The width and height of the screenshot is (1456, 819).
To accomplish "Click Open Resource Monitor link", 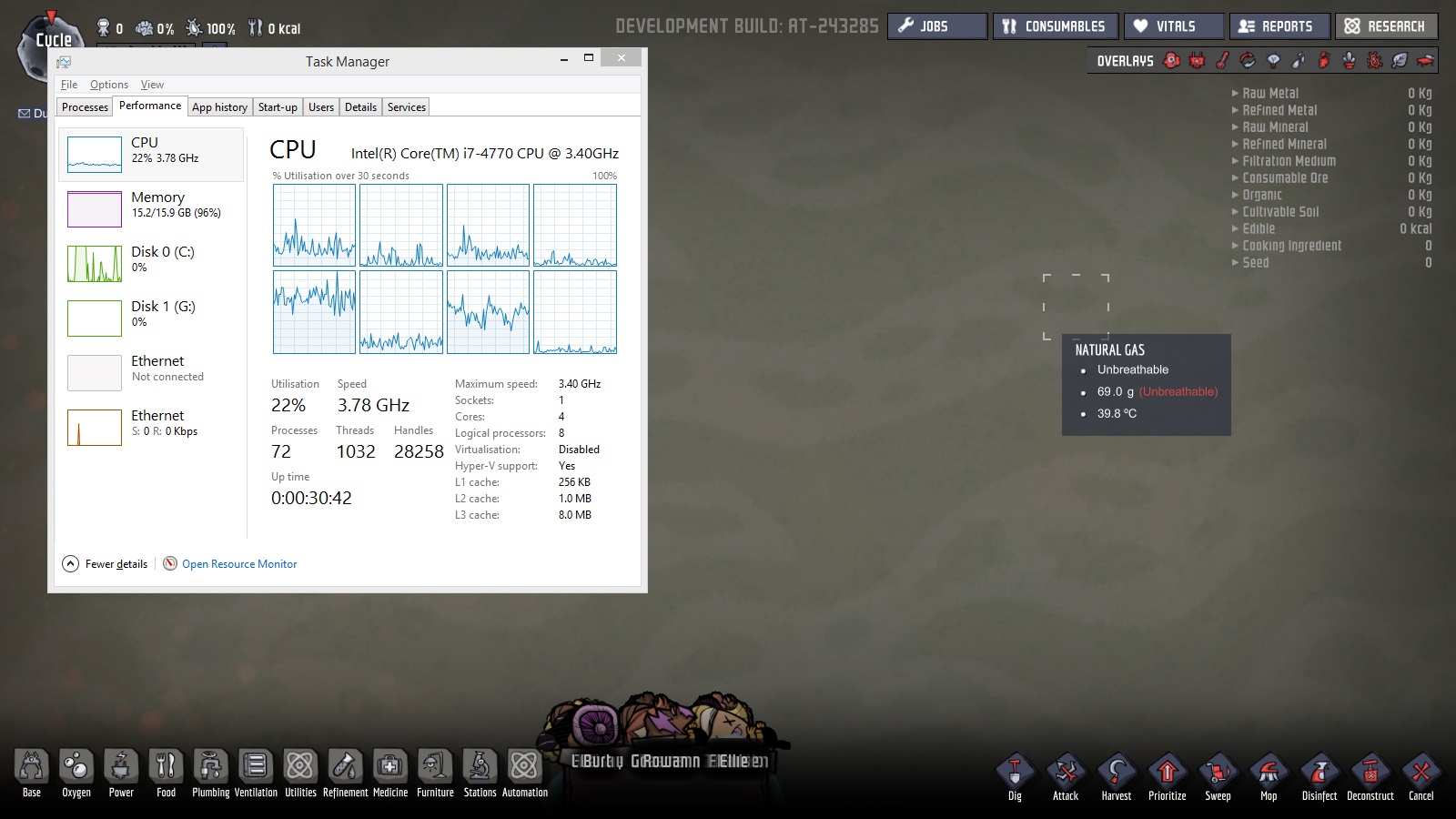I will point(238,564).
